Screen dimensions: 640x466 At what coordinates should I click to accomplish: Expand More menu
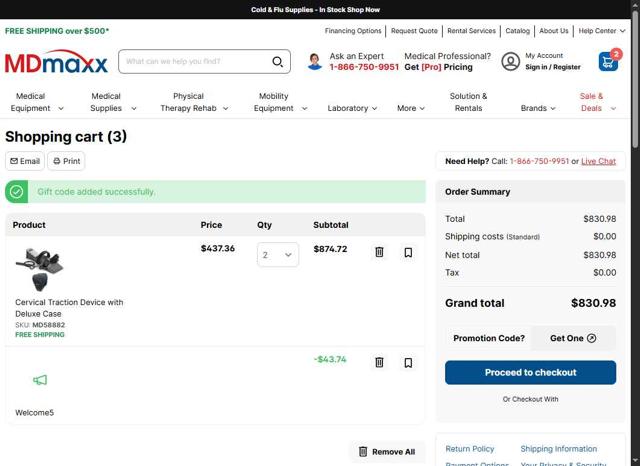tap(411, 108)
